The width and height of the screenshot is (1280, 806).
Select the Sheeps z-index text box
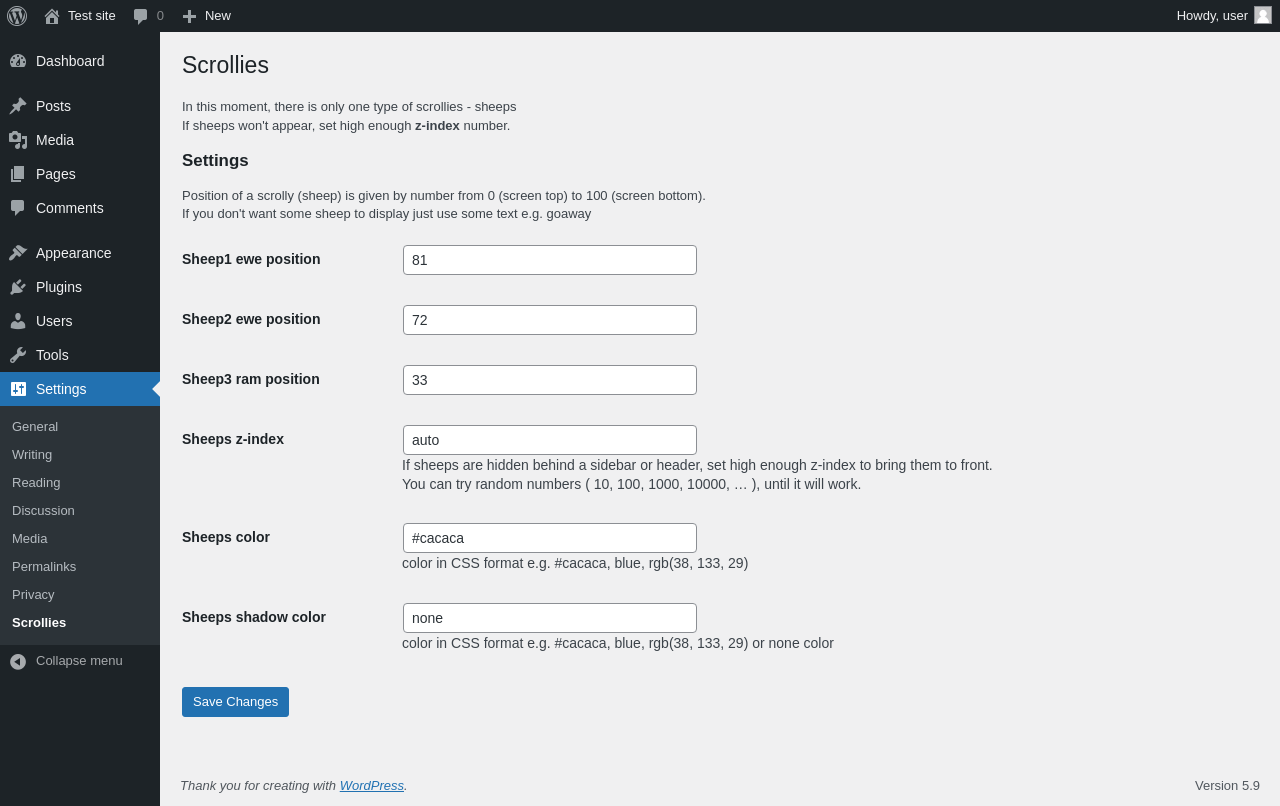click(x=550, y=440)
